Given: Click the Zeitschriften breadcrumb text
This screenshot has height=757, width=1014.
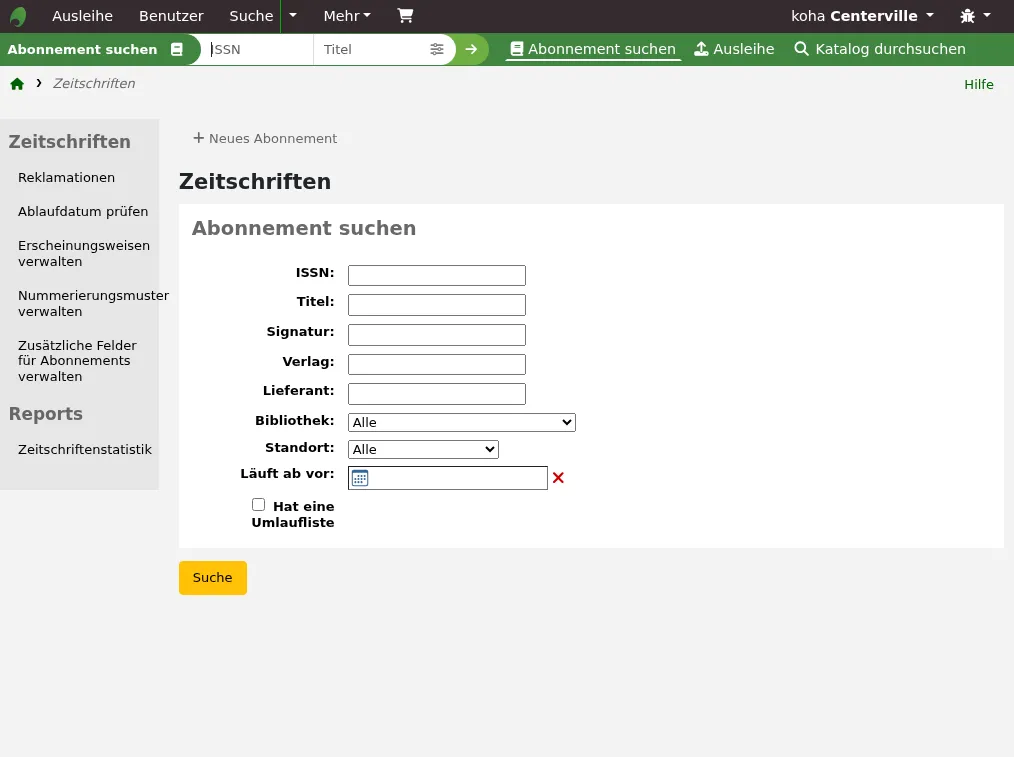Looking at the screenshot, I should pos(94,83).
